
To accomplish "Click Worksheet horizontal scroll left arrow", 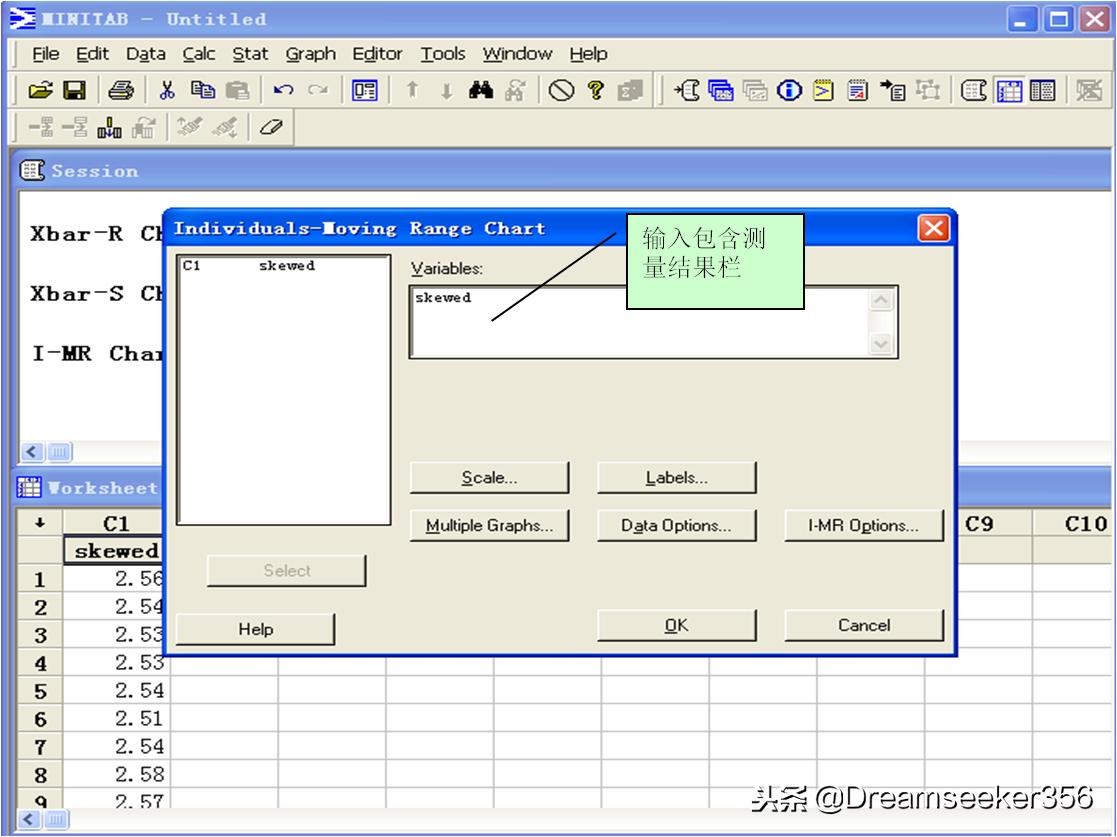I will click(28, 819).
